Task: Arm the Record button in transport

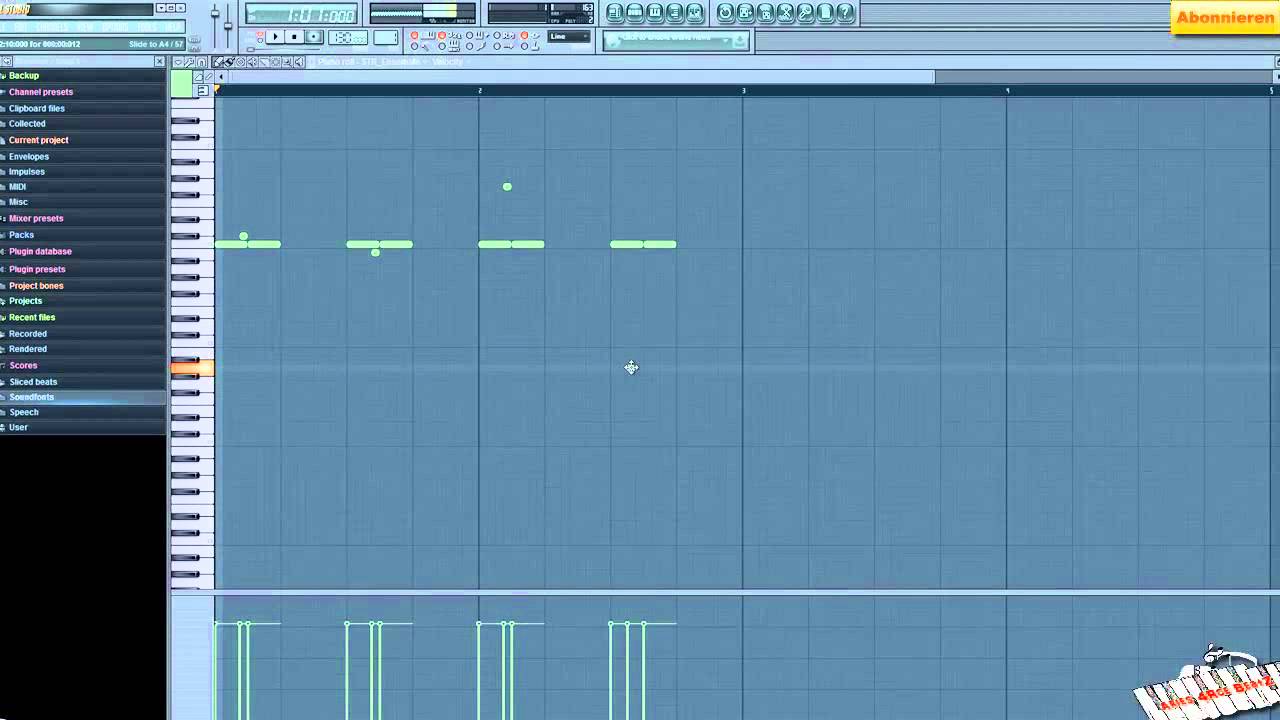Action: (x=313, y=37)
